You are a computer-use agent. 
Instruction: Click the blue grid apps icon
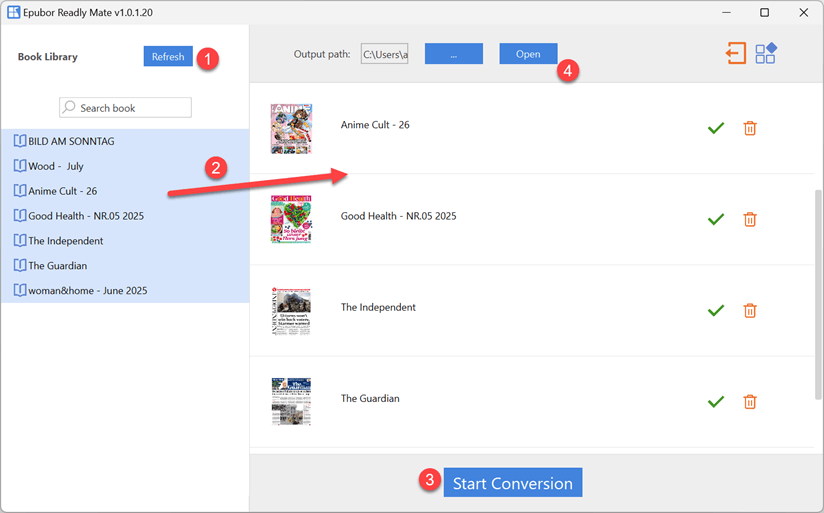766,53
